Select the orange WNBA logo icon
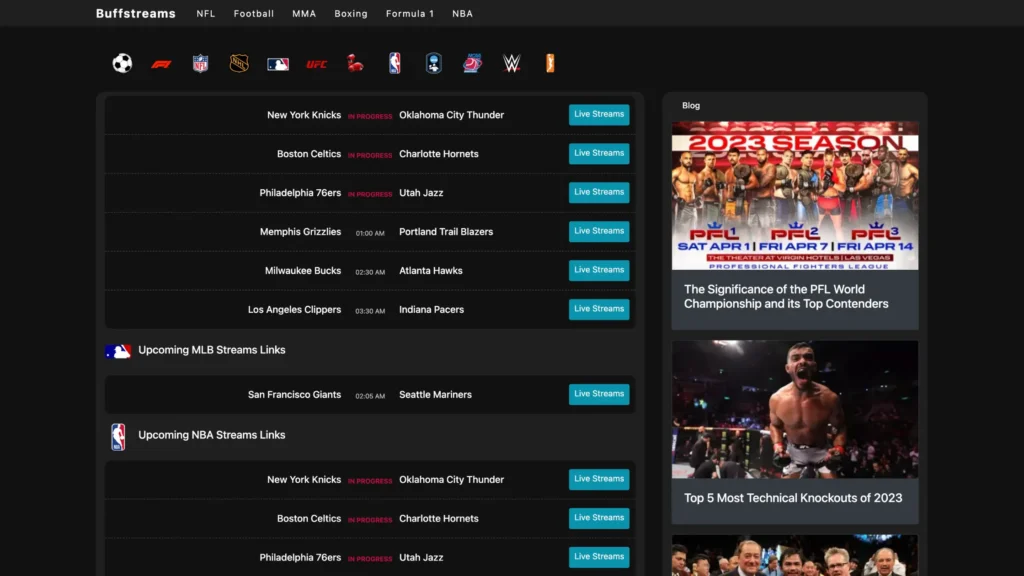 pyautogui.click(x=550, y=63)
